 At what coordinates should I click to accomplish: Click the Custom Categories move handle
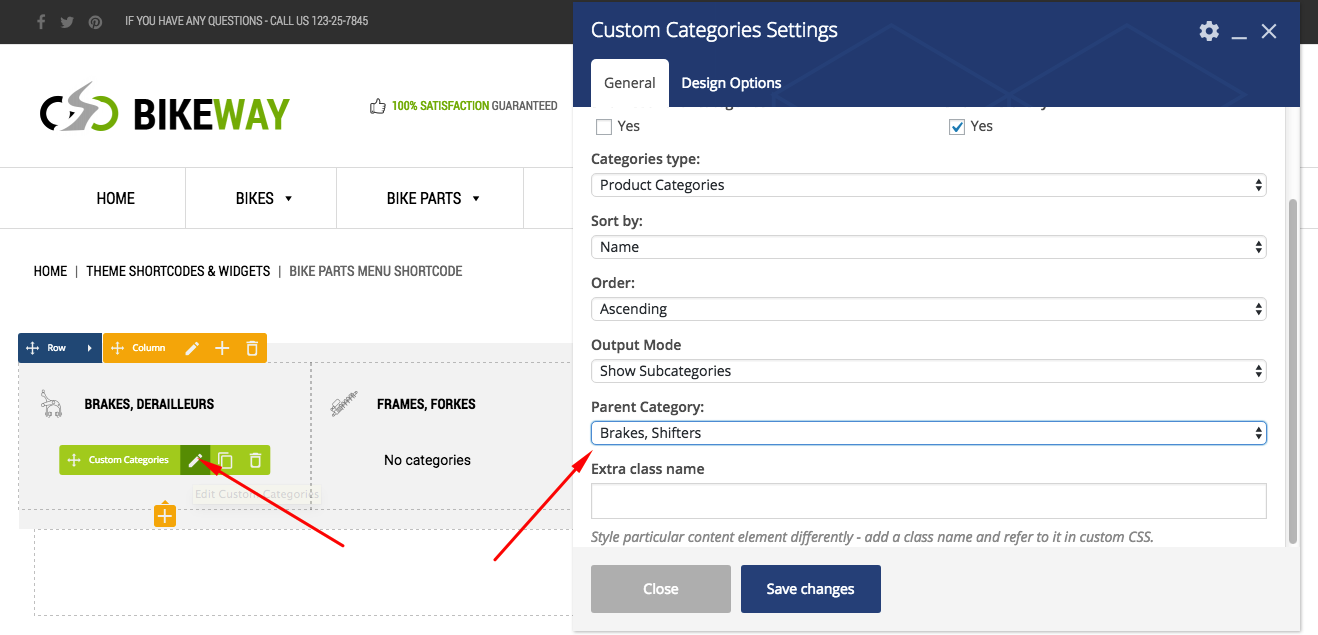point(74,460)
